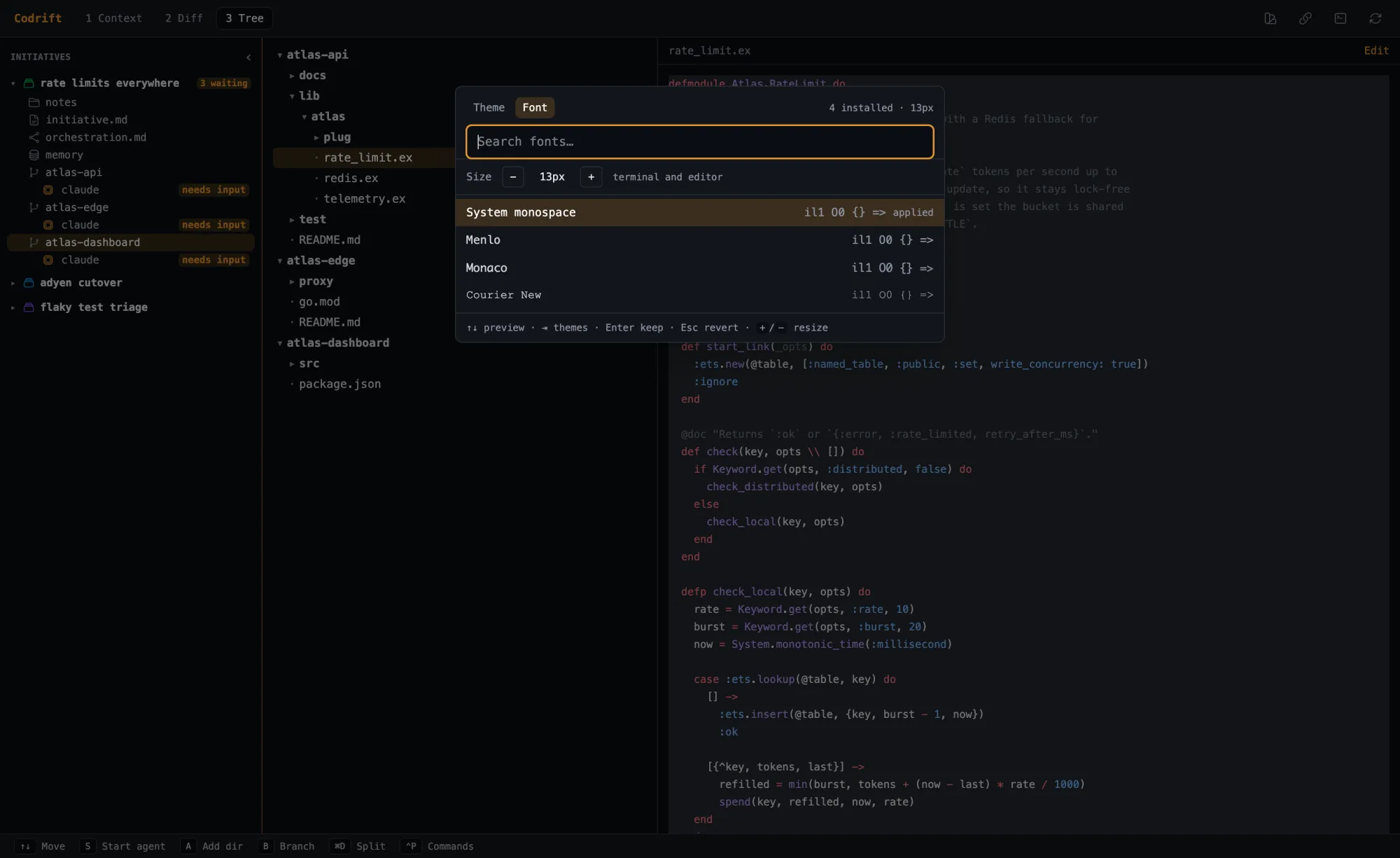Image resolution: width=1400 pixels, height=858 pixels.
Task: Click the 3 waiting badge
Action: (x=224, y=83)
